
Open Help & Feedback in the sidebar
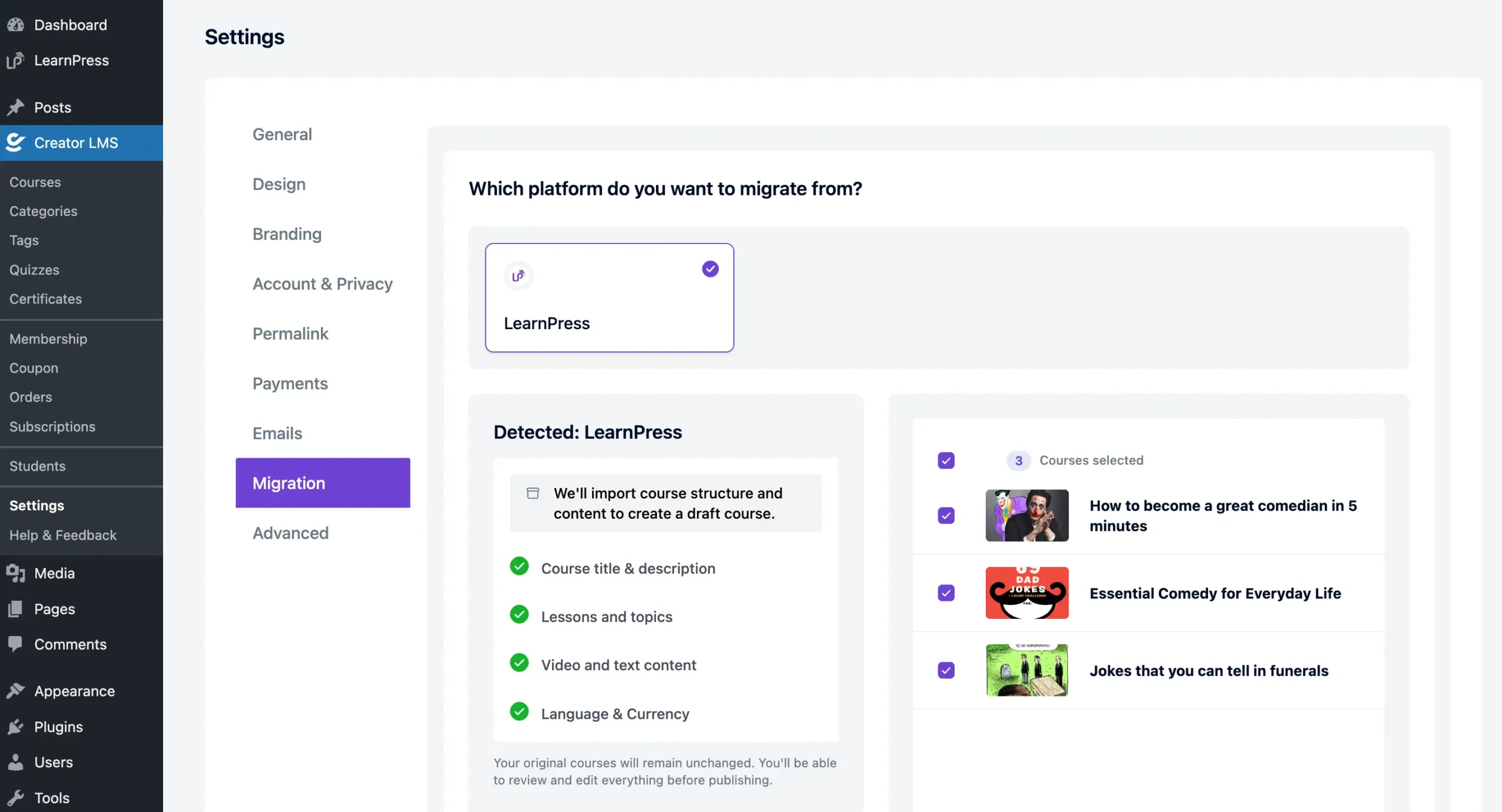click(62, 535)
